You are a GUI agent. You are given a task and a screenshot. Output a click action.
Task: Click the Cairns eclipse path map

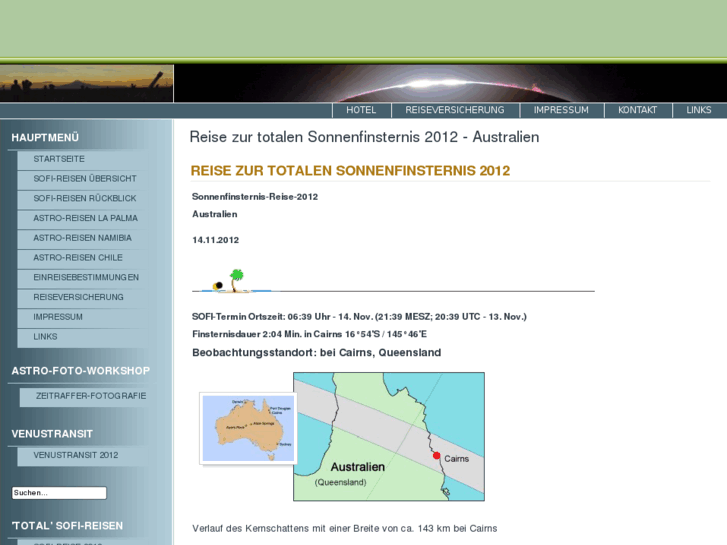pyautogui.click(x=388, y=436)
